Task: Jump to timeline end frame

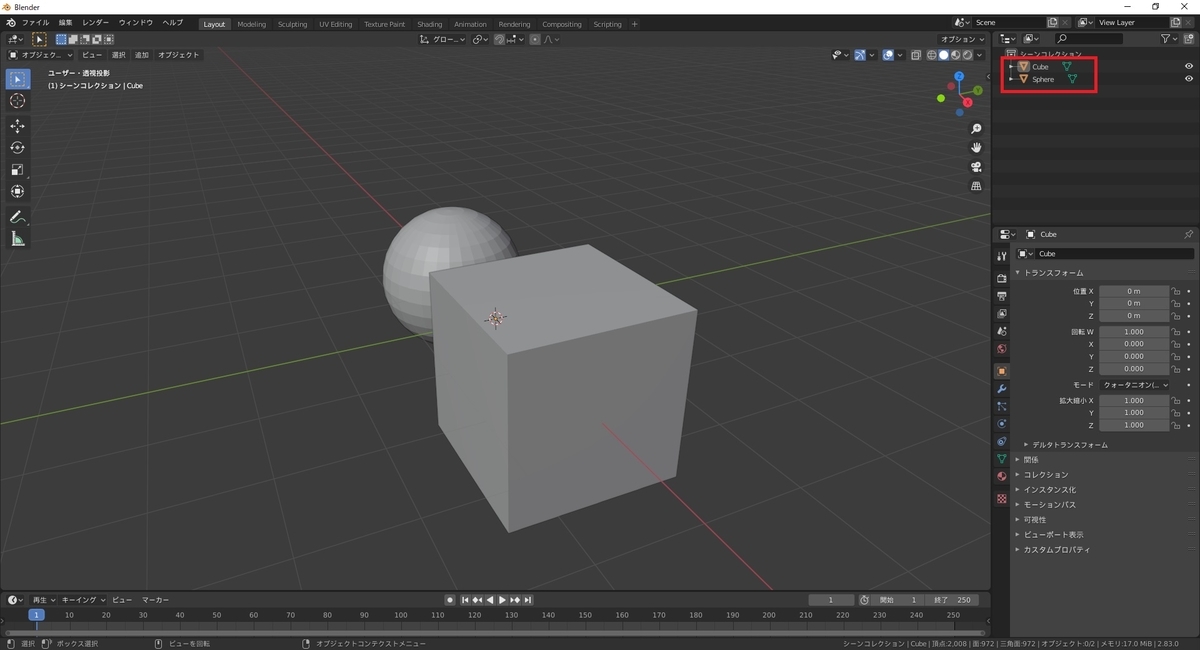Action: click(x=528, y=600)
